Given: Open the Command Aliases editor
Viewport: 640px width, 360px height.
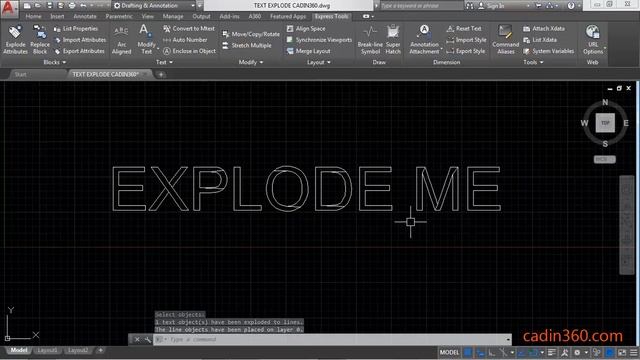Looking at the screenshot, I should tap(505, 40).
